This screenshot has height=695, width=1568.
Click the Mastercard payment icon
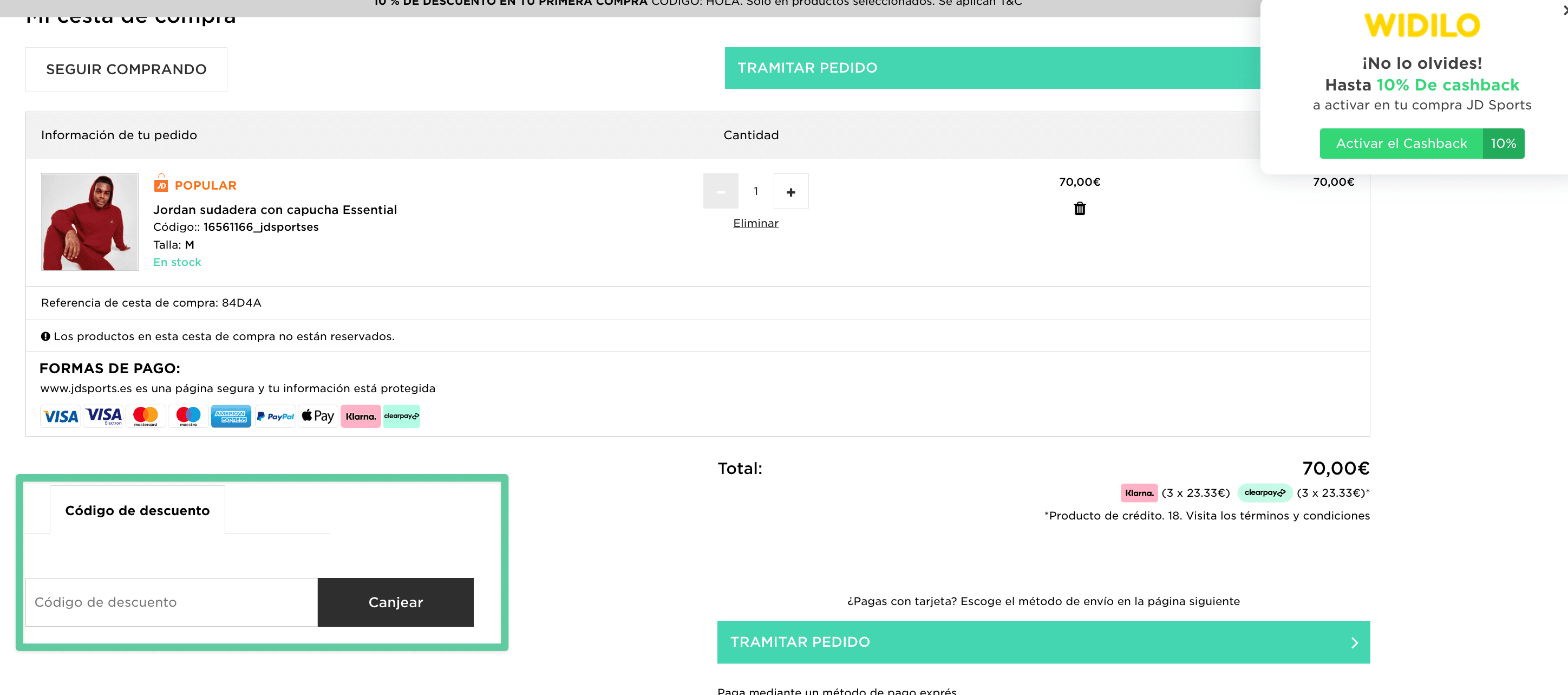click(146, 417)
